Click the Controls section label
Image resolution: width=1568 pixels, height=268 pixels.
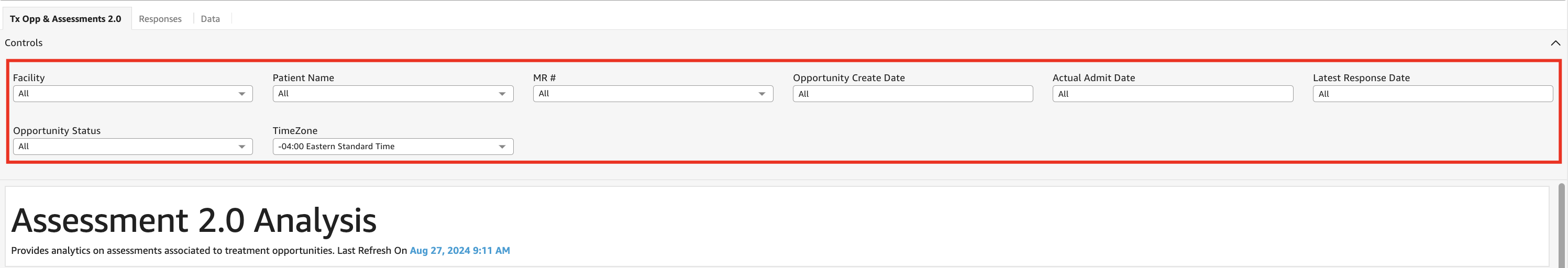coord(24,42)
